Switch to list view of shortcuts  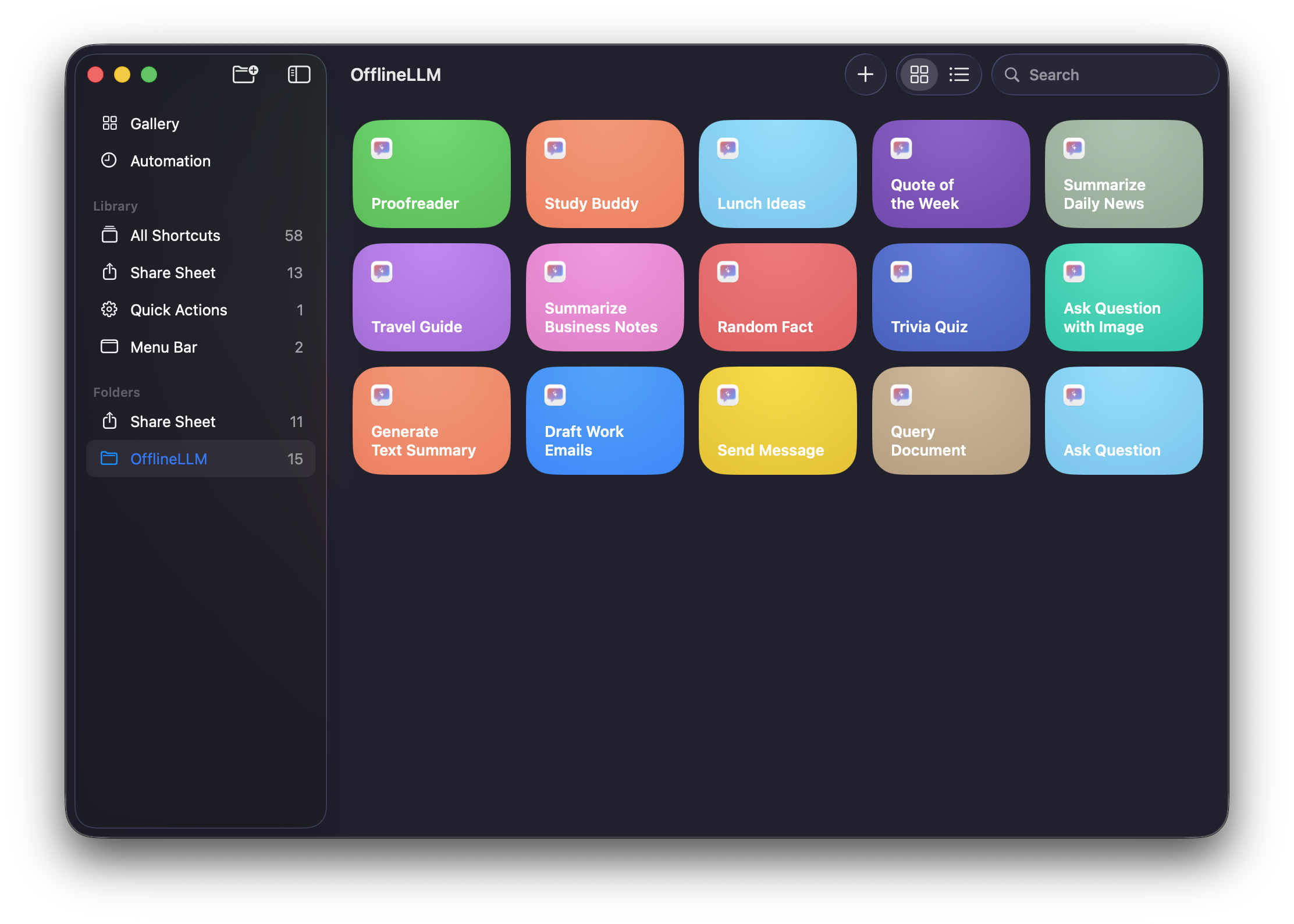coord(959,74)
